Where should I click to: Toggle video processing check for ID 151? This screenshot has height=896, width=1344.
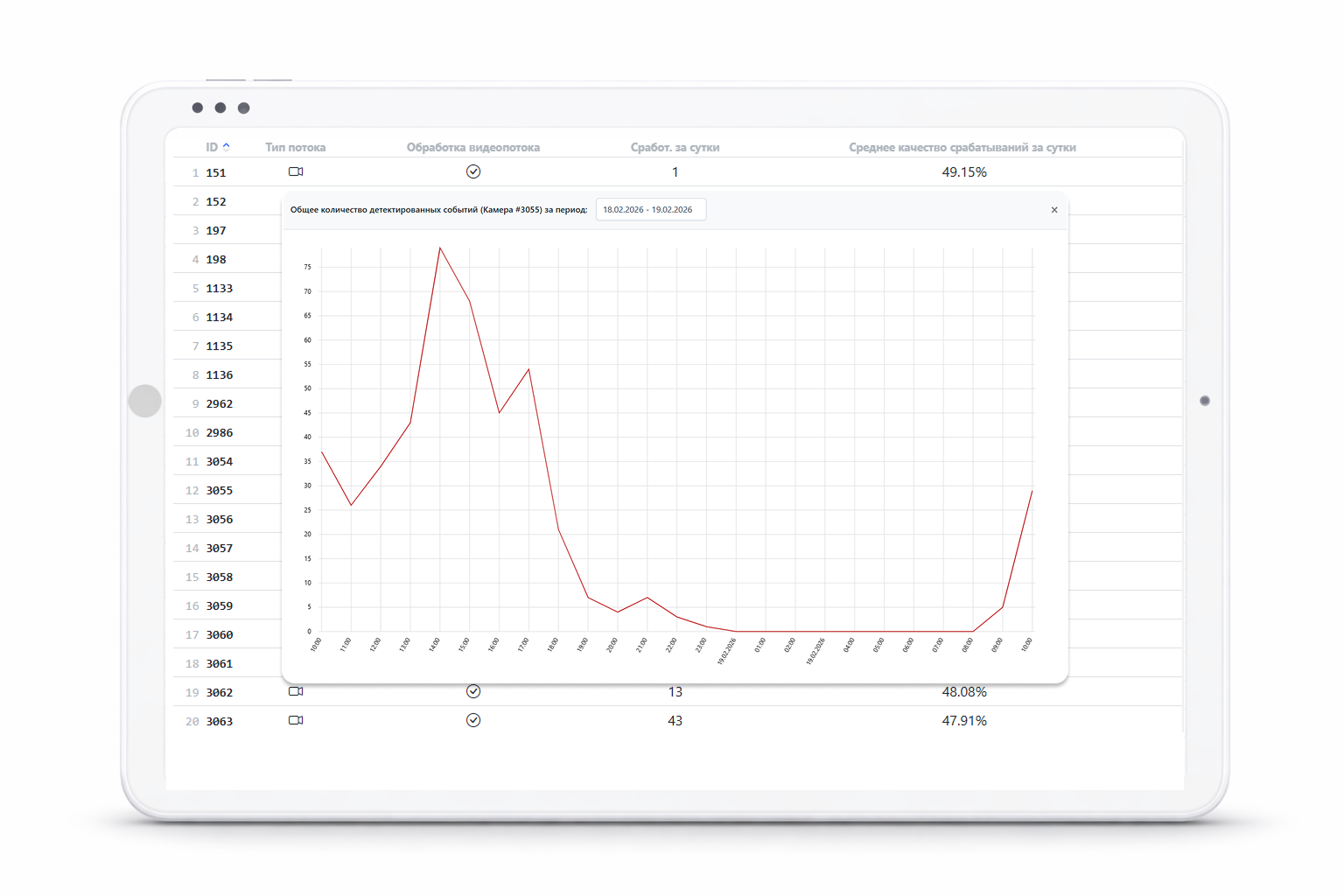[473, 171]
